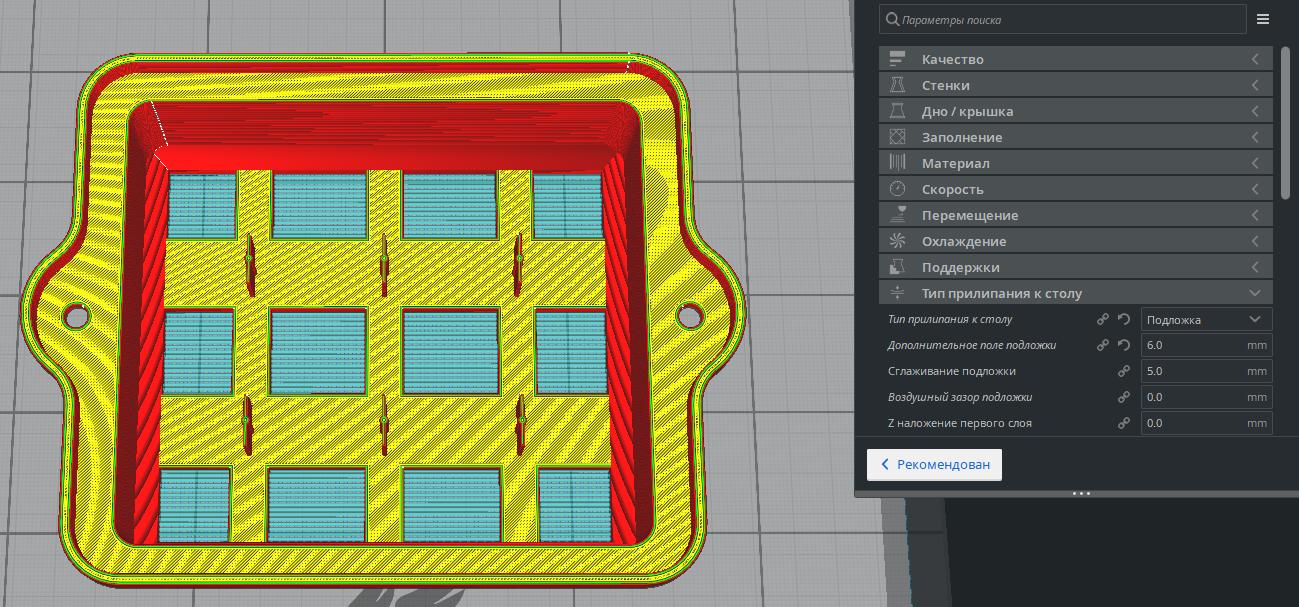Click the Охлаждение fan icon
The image size is (1299, 607).
[897, 241]
